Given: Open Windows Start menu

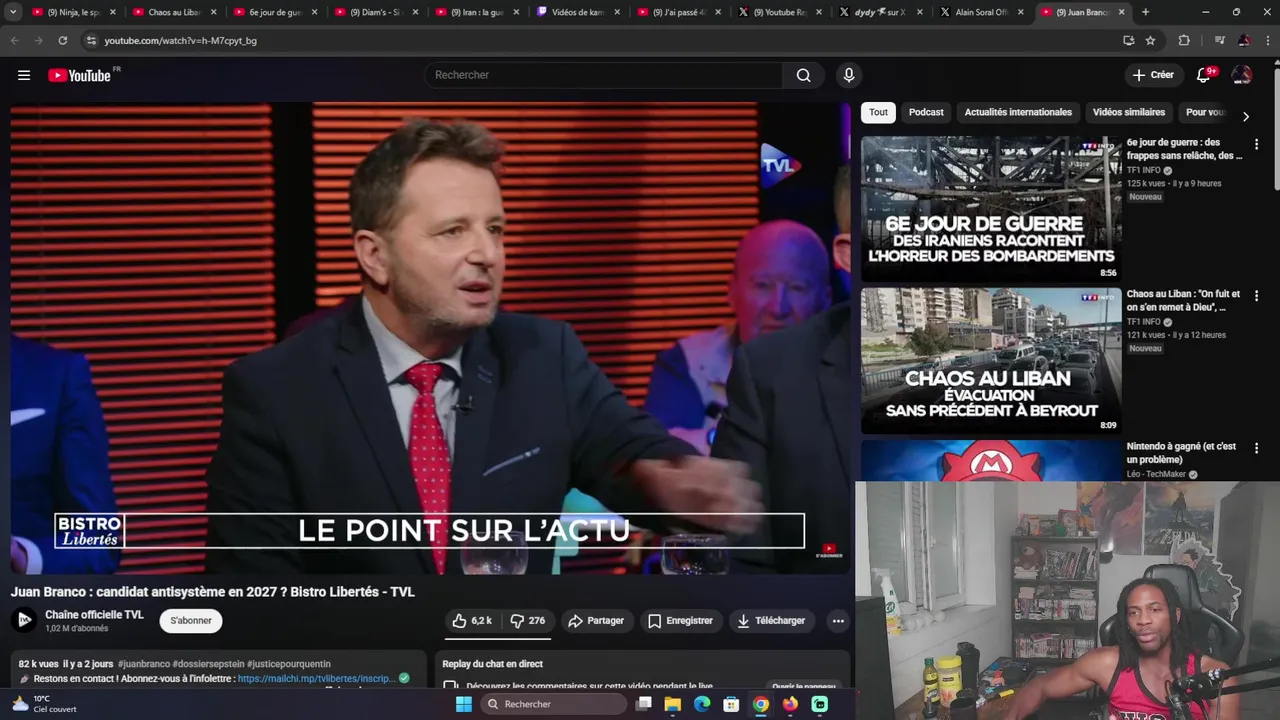Looking at the screenshot, I should click(464, 704).
